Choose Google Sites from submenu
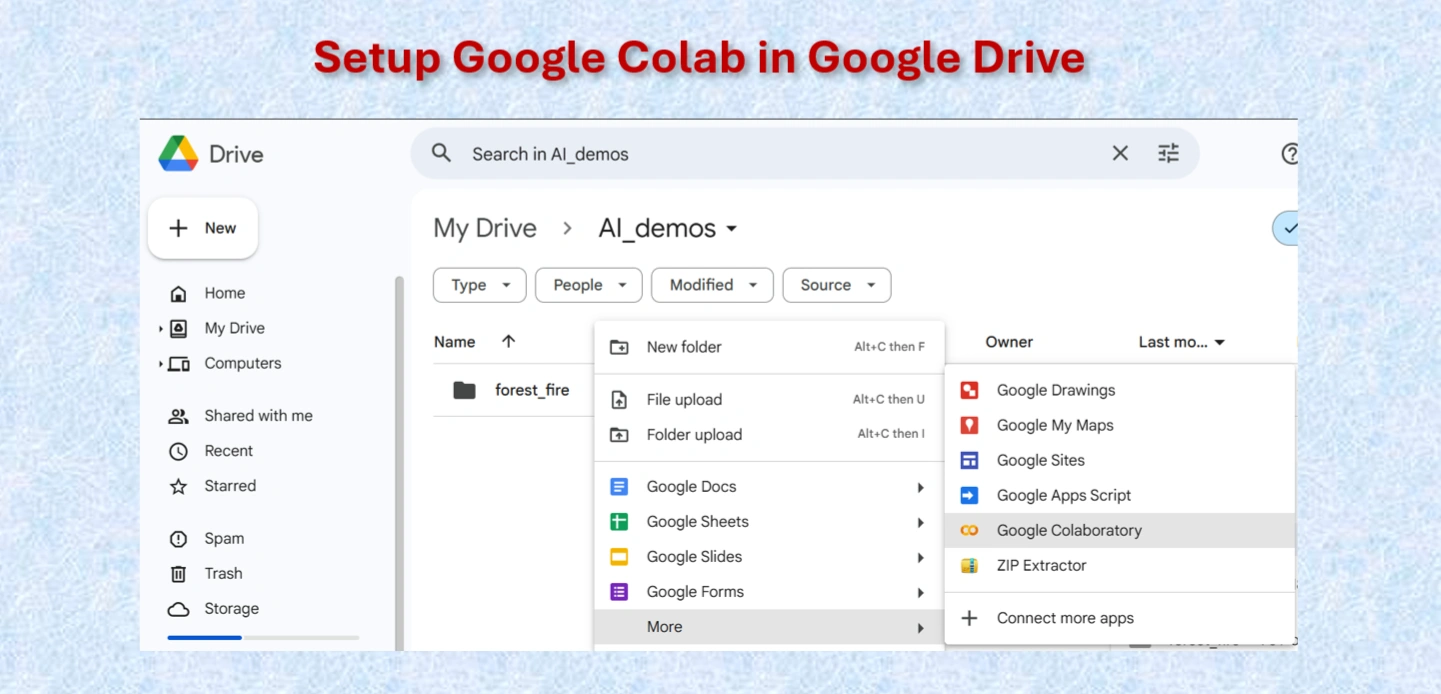1441x694 pixels. click(x=1119, y=460)
